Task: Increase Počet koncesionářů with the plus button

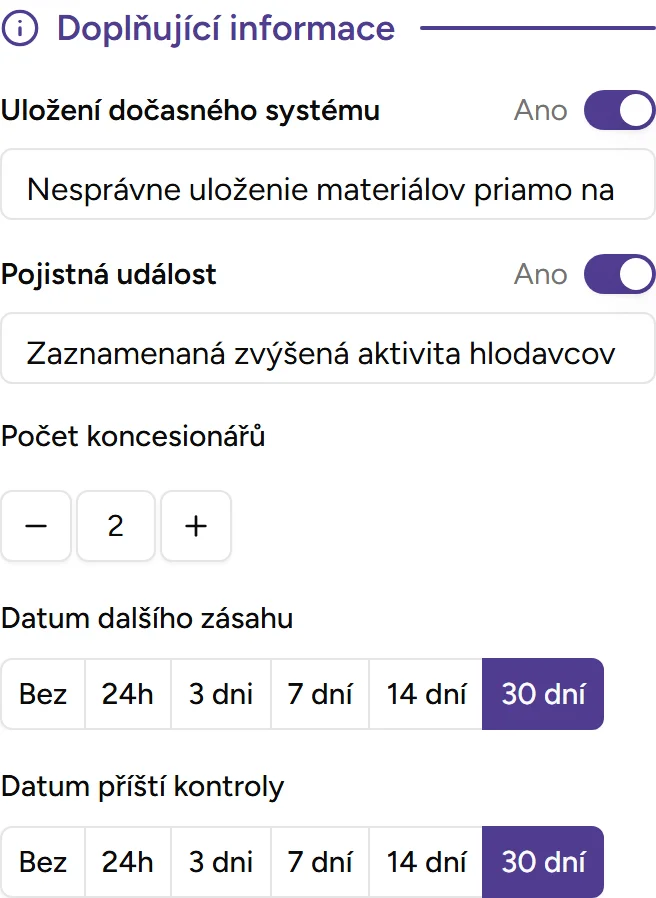Action: click(x=196, y=526)
